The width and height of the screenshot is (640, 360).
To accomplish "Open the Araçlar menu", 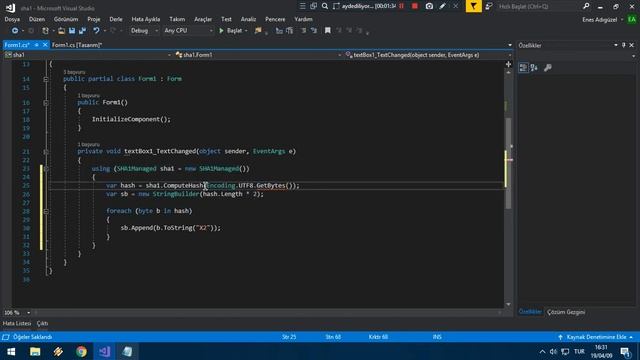I will coord(203,19).
